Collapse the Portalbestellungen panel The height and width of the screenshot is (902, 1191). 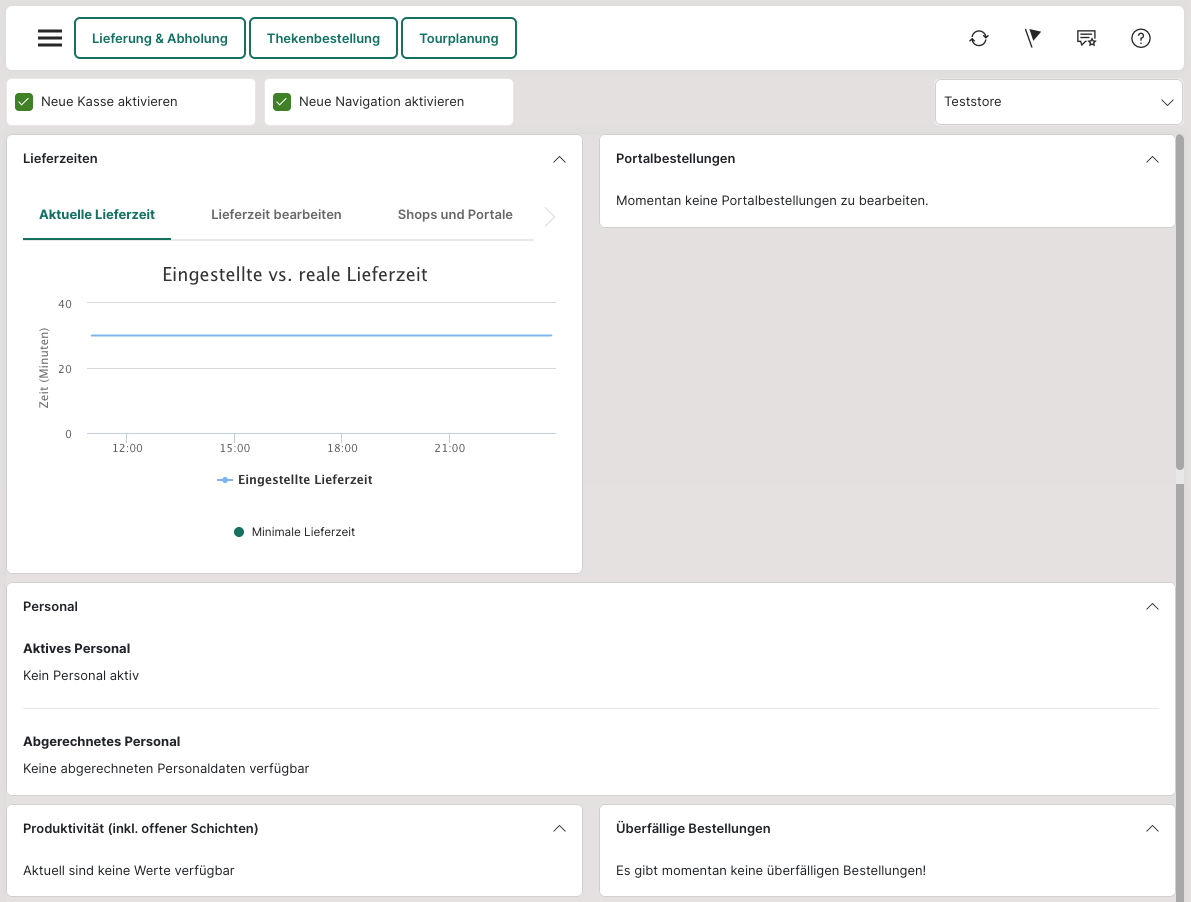[1152, 159]
